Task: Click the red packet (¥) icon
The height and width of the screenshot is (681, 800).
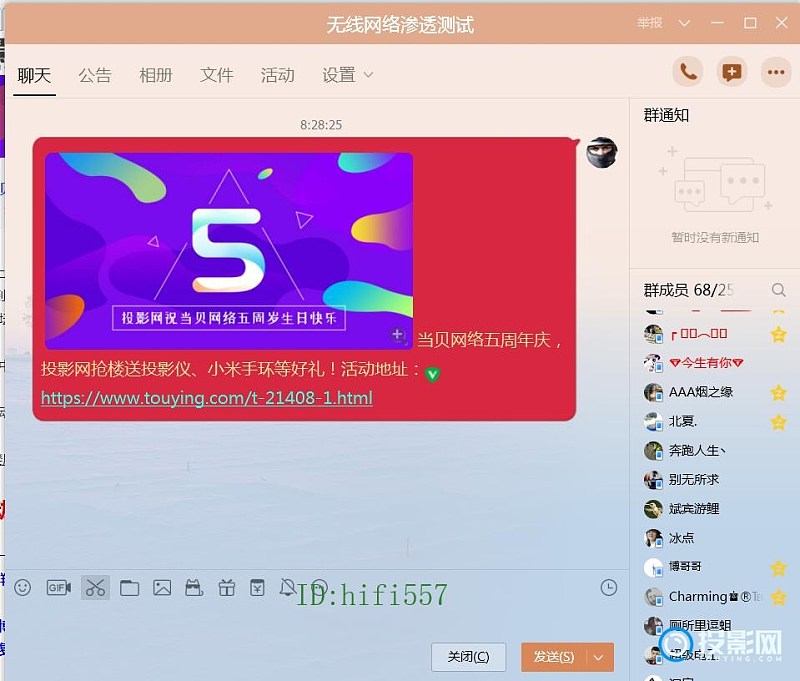Action: point(257,587)
